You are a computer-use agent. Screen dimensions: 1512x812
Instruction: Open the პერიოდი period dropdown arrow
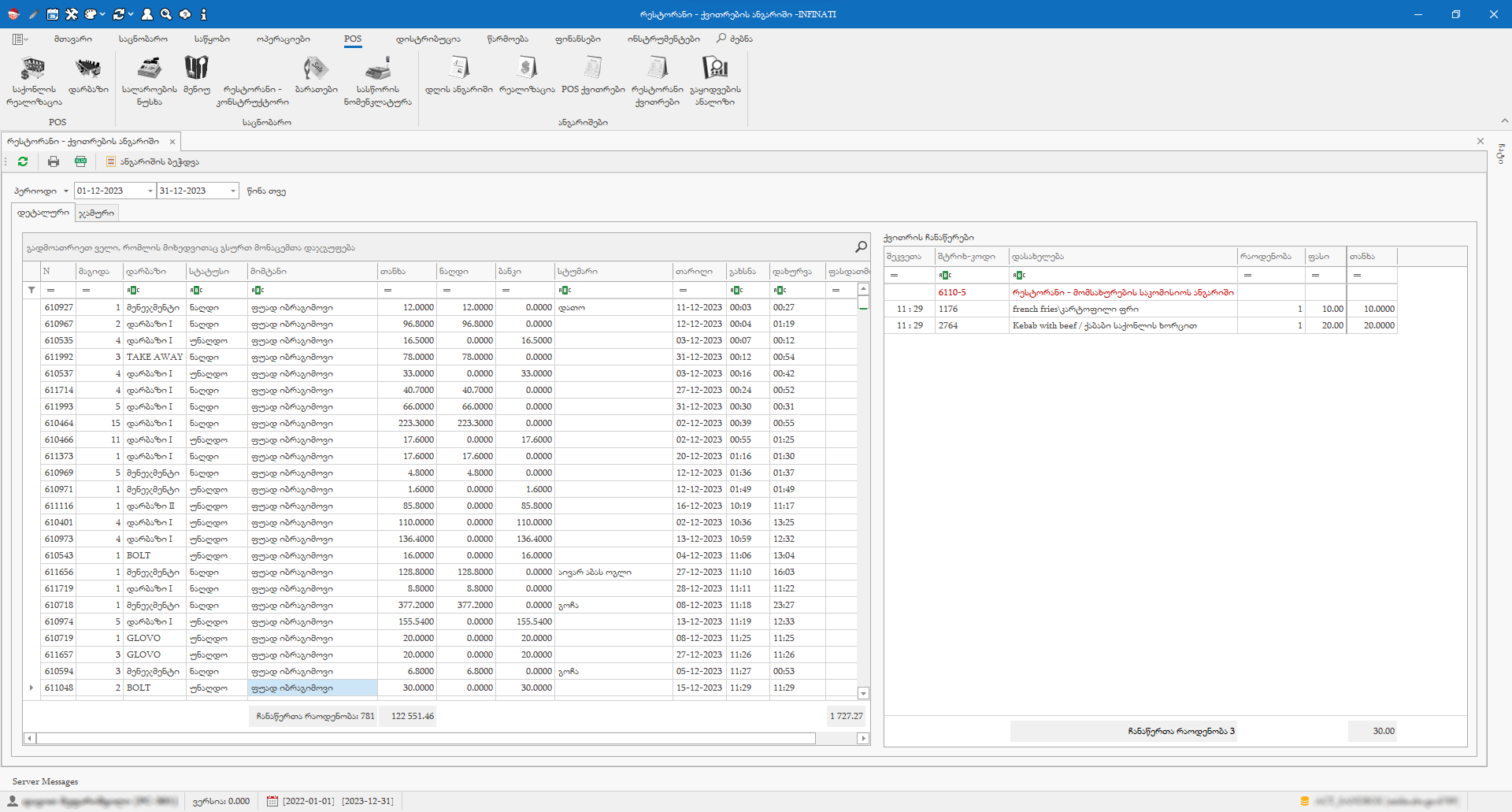(x=66, y=191)
